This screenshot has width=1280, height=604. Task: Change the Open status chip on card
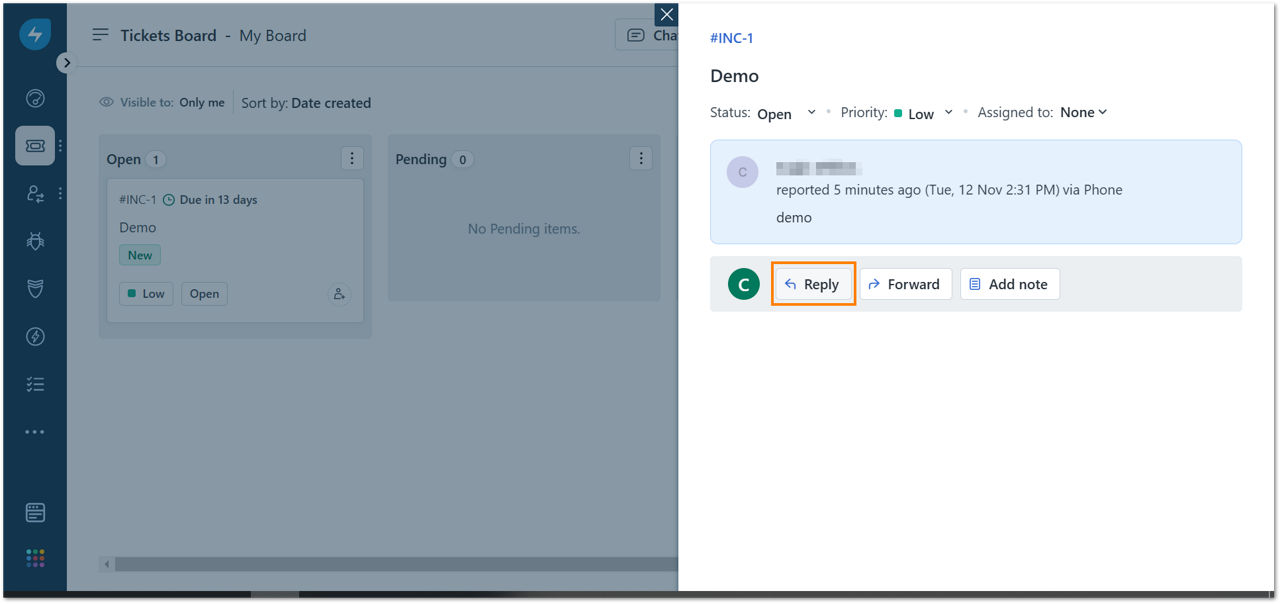204,294
